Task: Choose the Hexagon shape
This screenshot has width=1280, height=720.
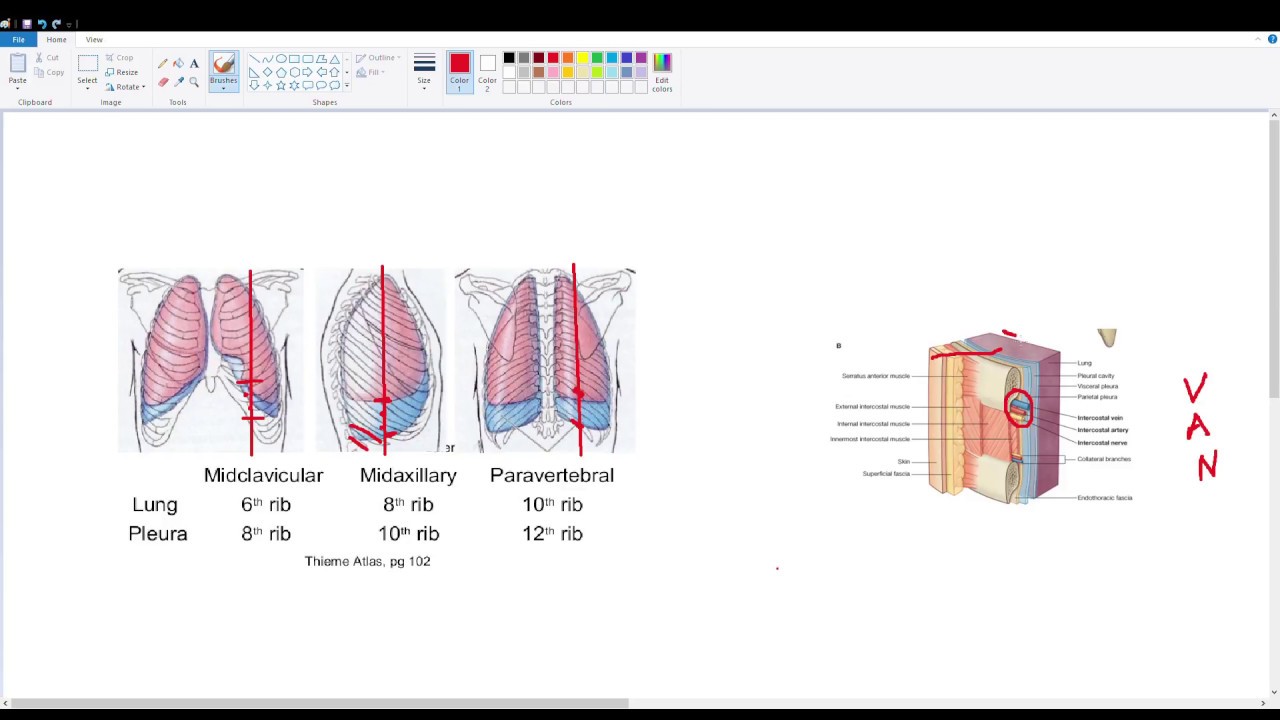Action: click(294, 72)
